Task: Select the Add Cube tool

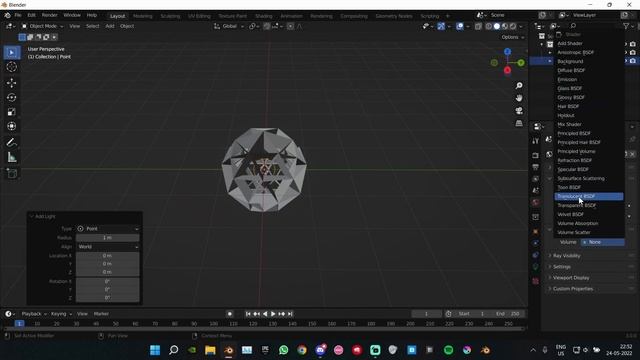Action: (x=11, y=173)
